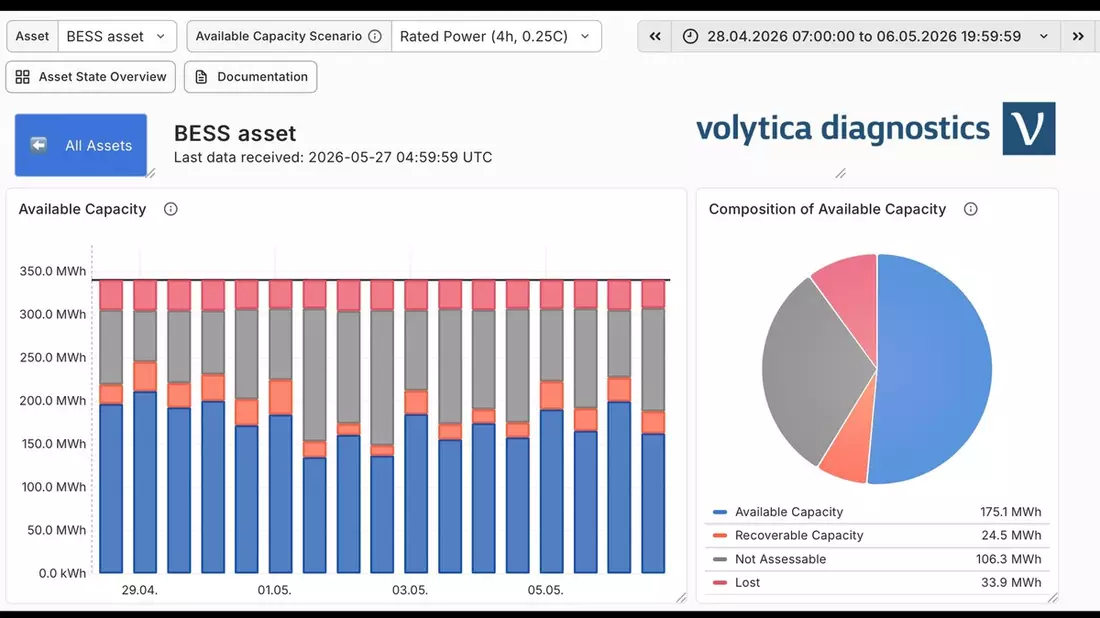Toggle Recoverable Capacity series in pie legend
This screenshot has height=618, width=1100.
pyautogui.click(x=799, y=535)
